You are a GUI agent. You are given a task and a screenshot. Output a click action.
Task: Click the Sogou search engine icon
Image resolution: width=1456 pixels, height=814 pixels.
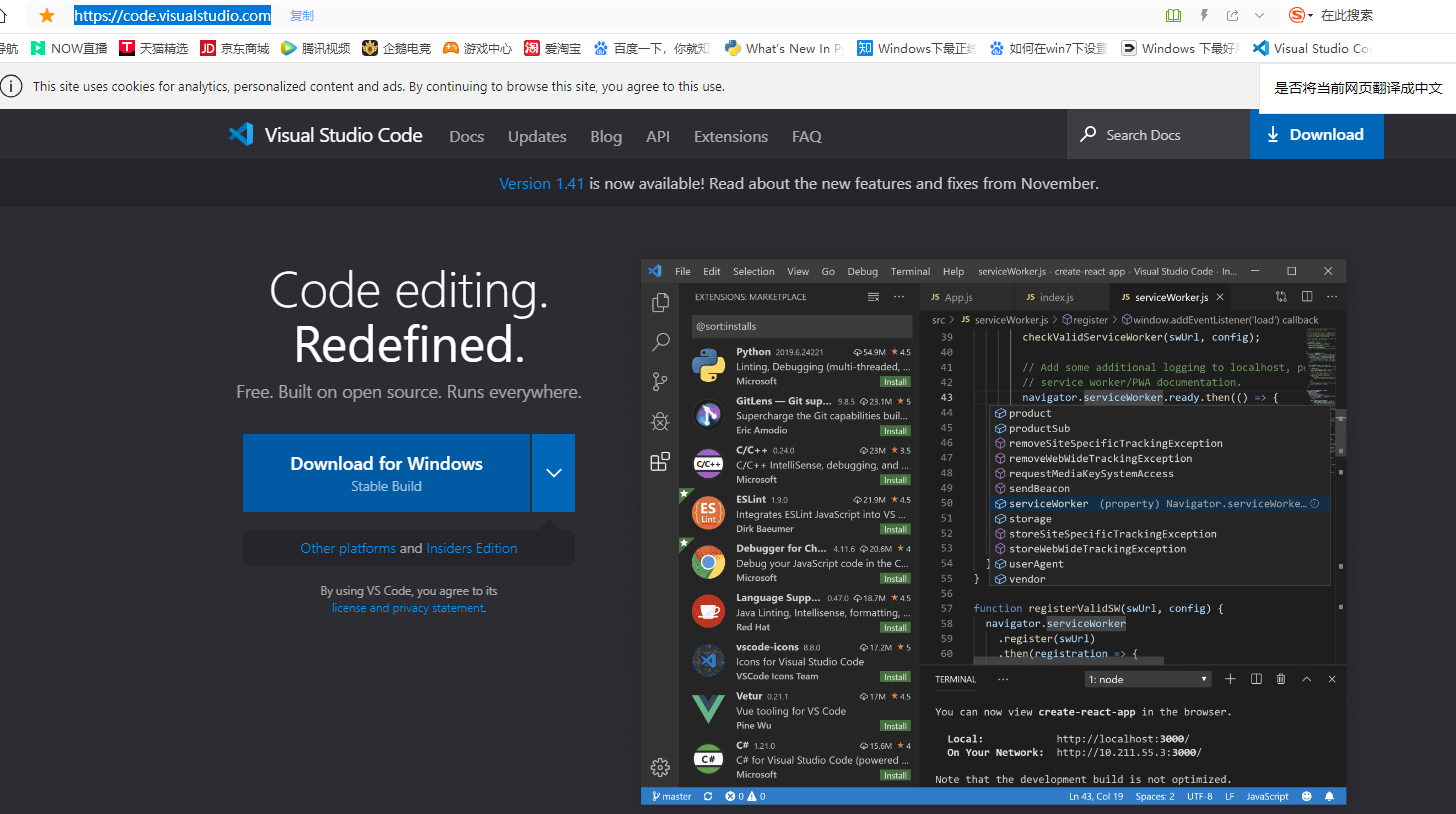[x=1297, y=15]
